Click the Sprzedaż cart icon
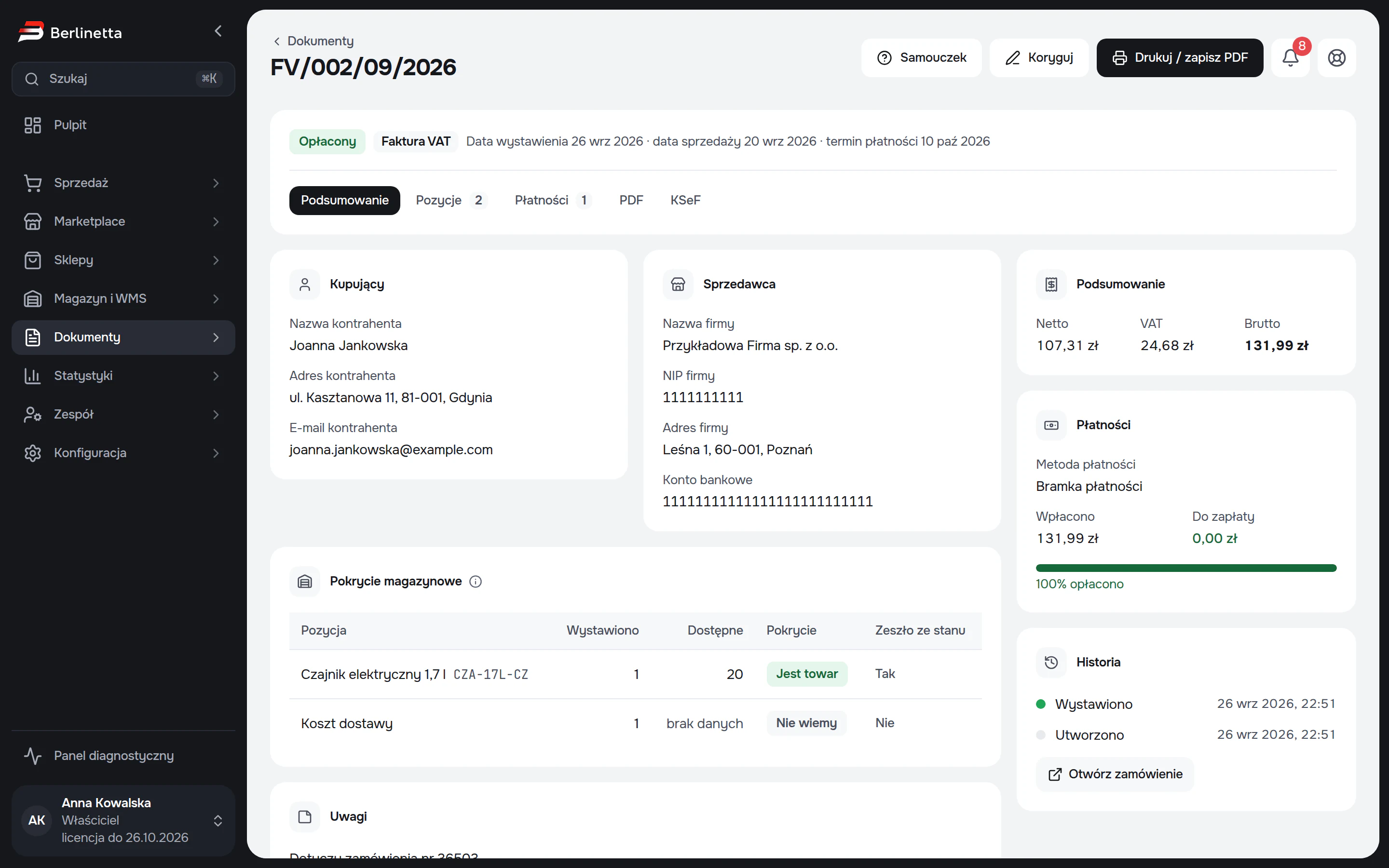The height and width of the screenshot is (868, 1389). tap(33, 183)
